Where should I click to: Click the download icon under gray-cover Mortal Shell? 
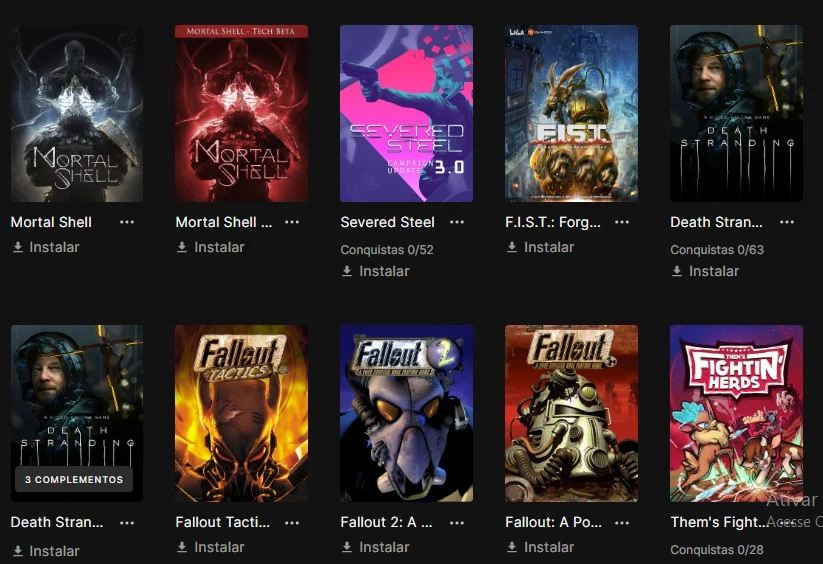tap(18, 247)
